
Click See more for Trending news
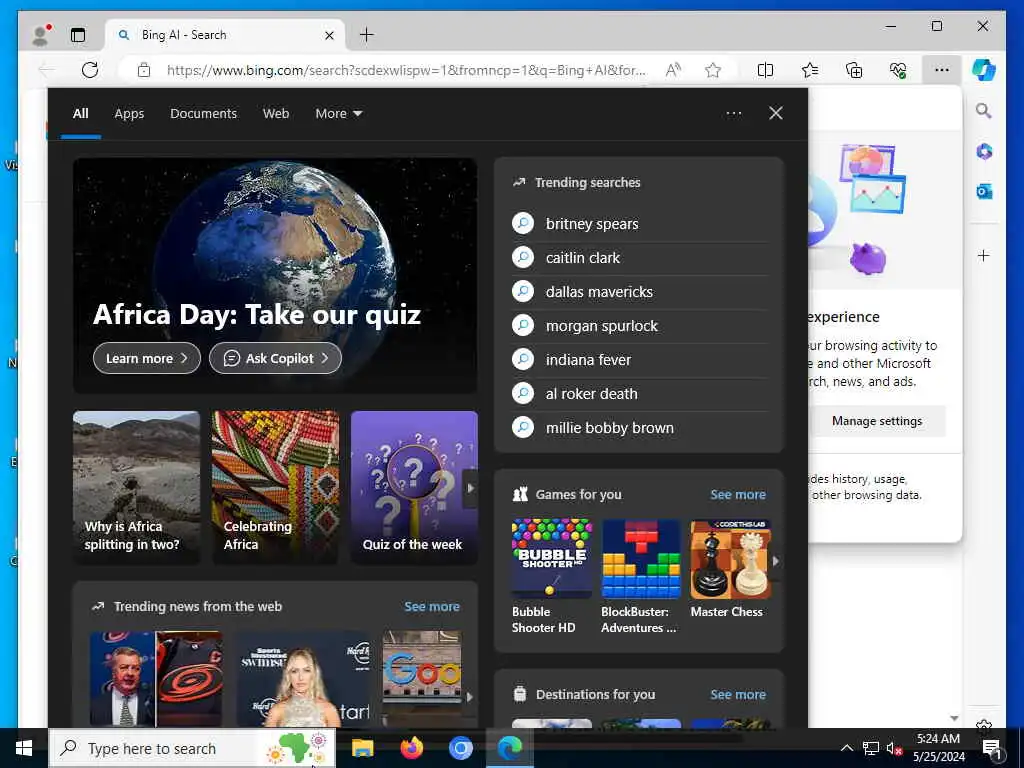point(432,607)
